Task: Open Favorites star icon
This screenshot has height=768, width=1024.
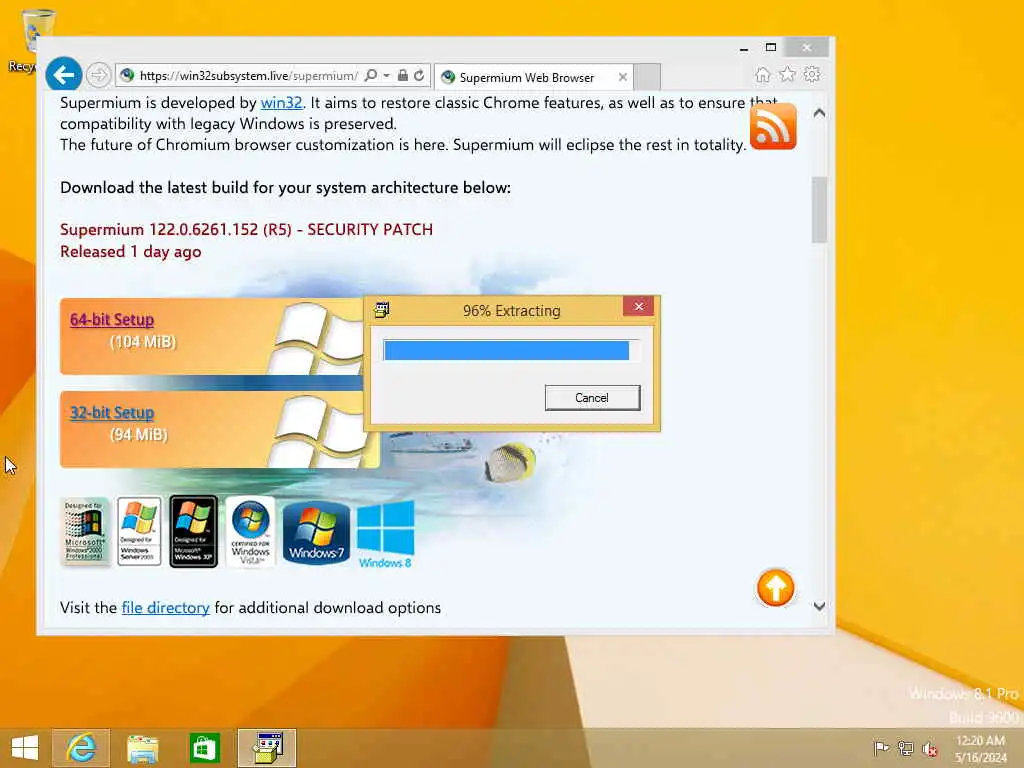Action: (788, 74)
